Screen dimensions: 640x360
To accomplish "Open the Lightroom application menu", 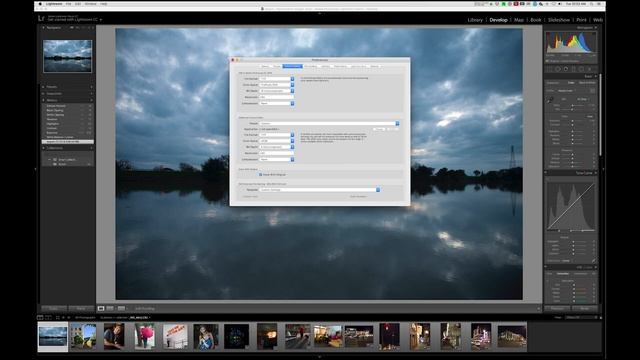I will tap(54, 4).
